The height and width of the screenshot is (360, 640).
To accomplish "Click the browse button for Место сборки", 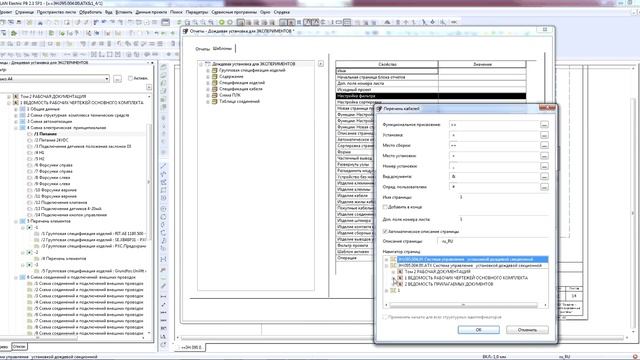I will pyautogui.click(x=544, y=145).
